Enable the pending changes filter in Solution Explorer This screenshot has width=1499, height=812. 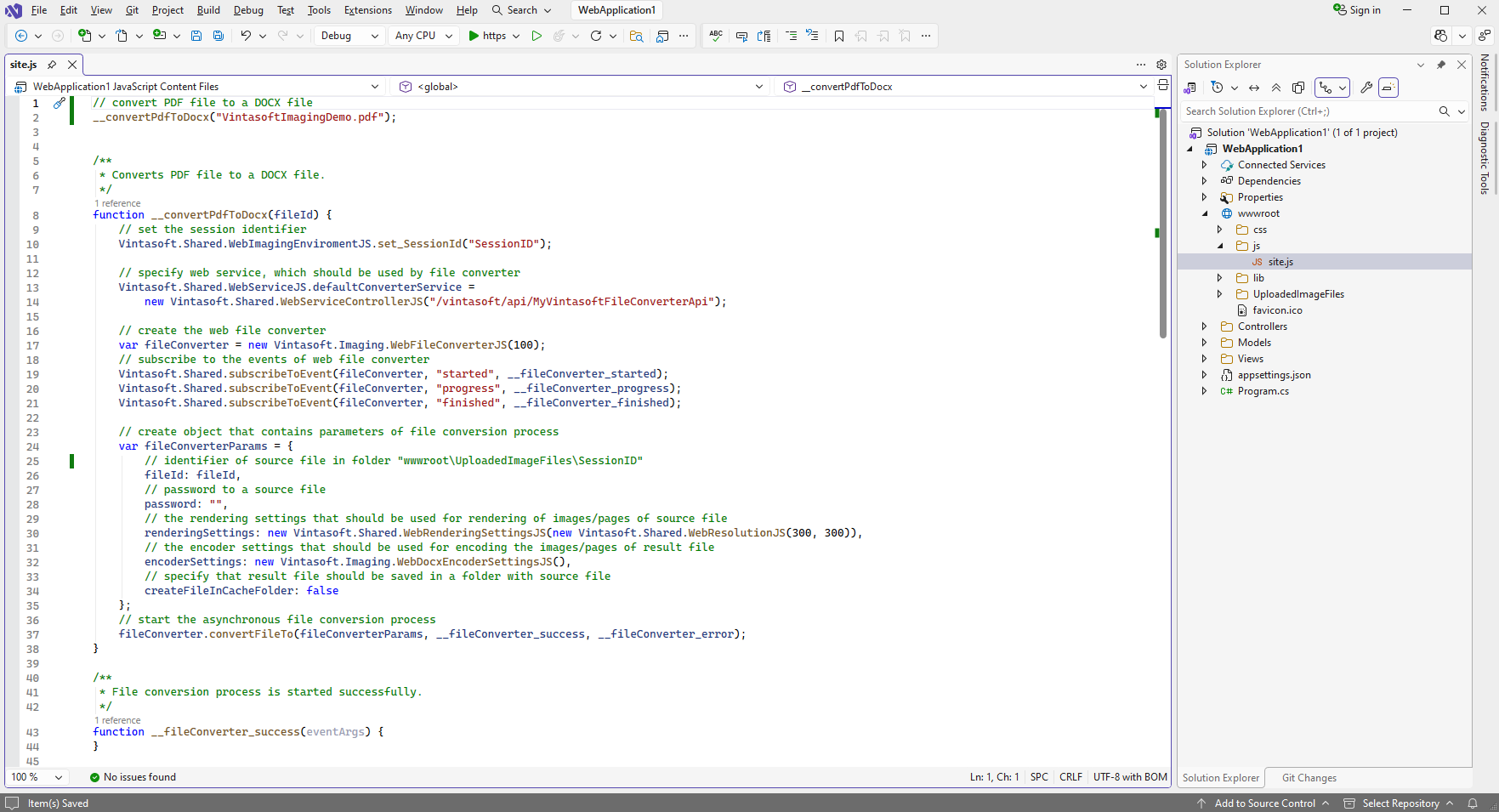click(x=1218, y=87)
